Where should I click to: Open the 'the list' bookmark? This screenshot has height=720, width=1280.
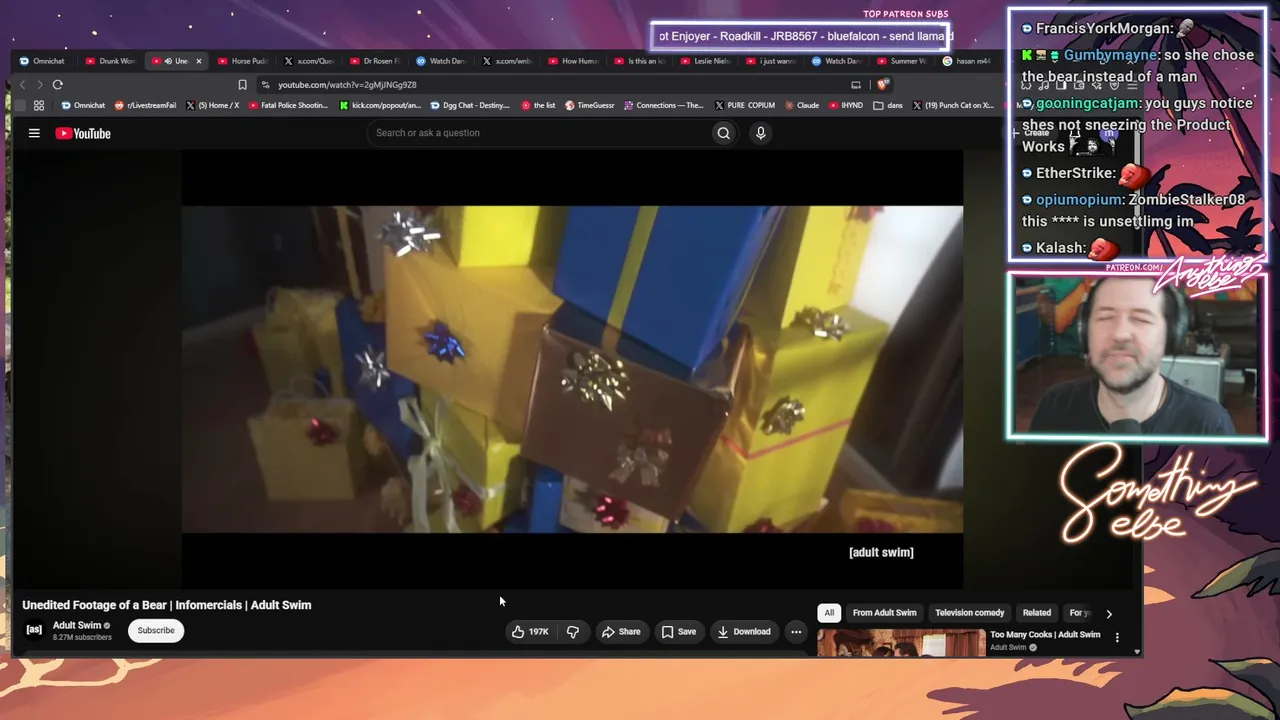[538, 105]
